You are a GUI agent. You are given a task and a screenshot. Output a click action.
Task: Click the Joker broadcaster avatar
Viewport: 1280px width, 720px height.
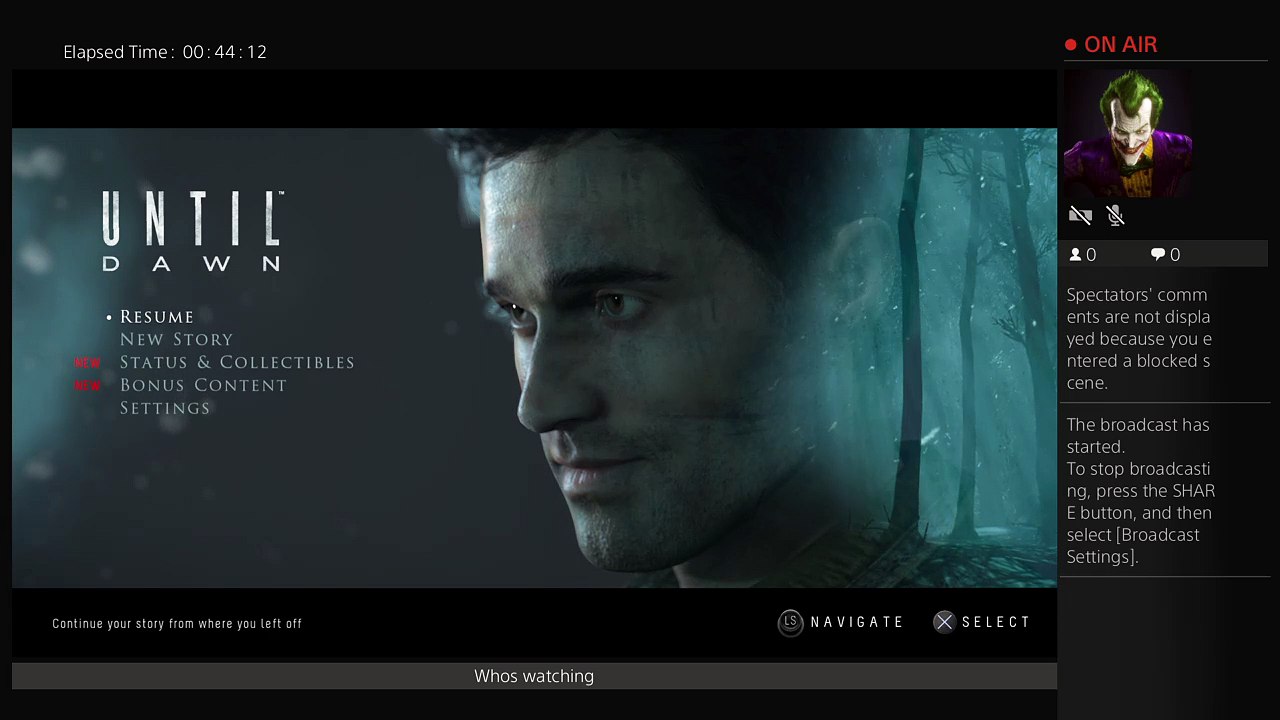tap(1127, 133)
